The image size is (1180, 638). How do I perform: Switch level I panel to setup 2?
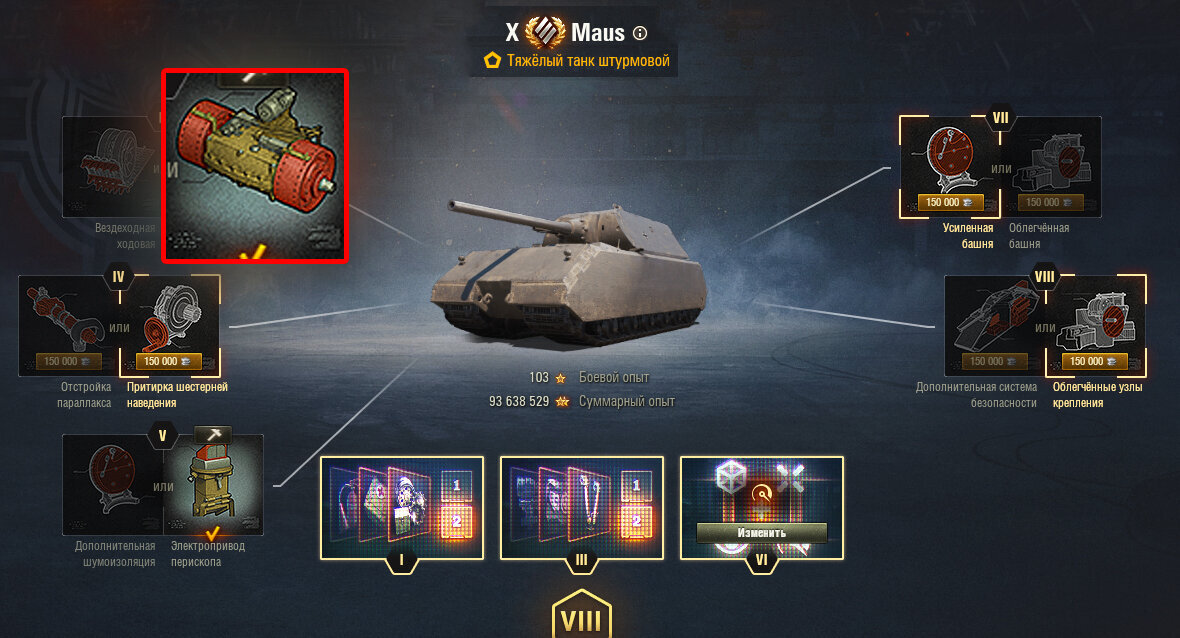coord(456,521)
